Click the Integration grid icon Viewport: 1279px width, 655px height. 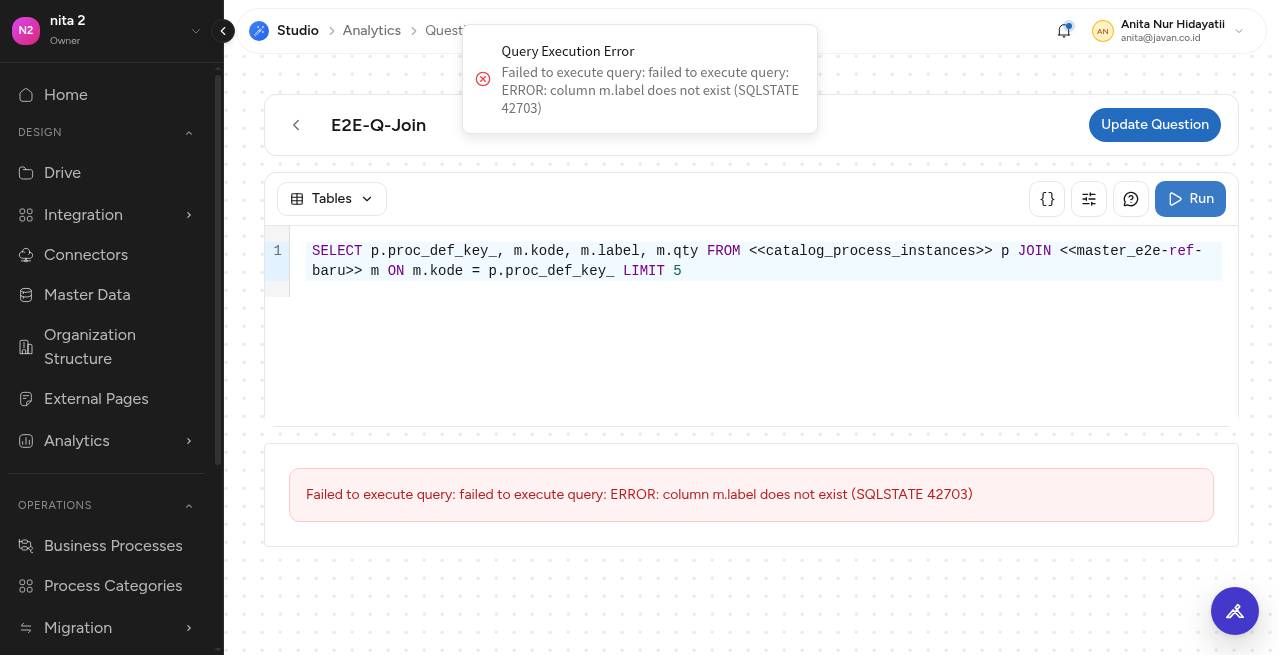pyautogui.click(x=26, y=215)
